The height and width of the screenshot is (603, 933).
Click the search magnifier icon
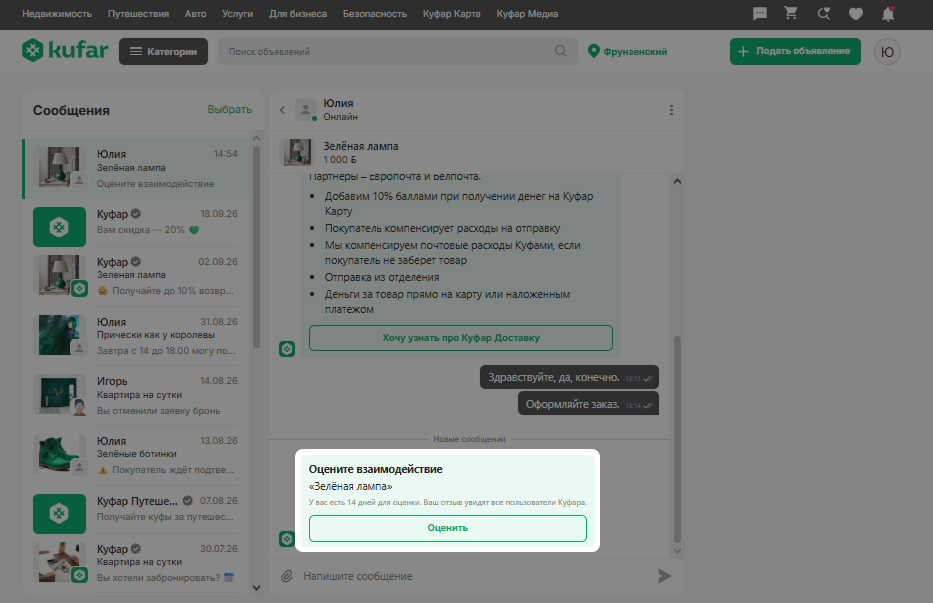click(561, 51)
